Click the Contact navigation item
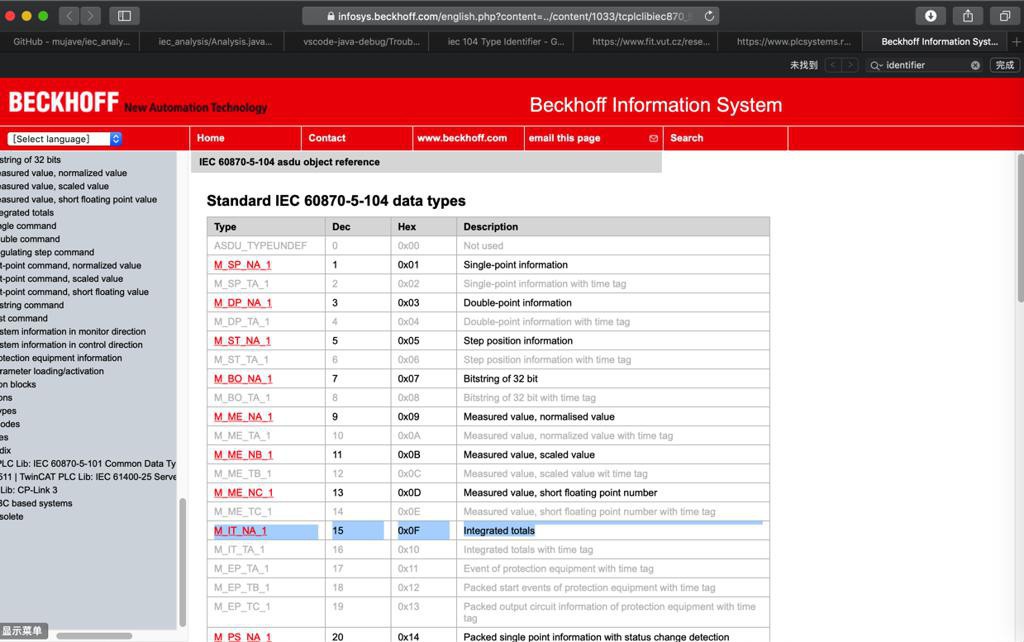 pyautogui.click(x=327, y=138)
